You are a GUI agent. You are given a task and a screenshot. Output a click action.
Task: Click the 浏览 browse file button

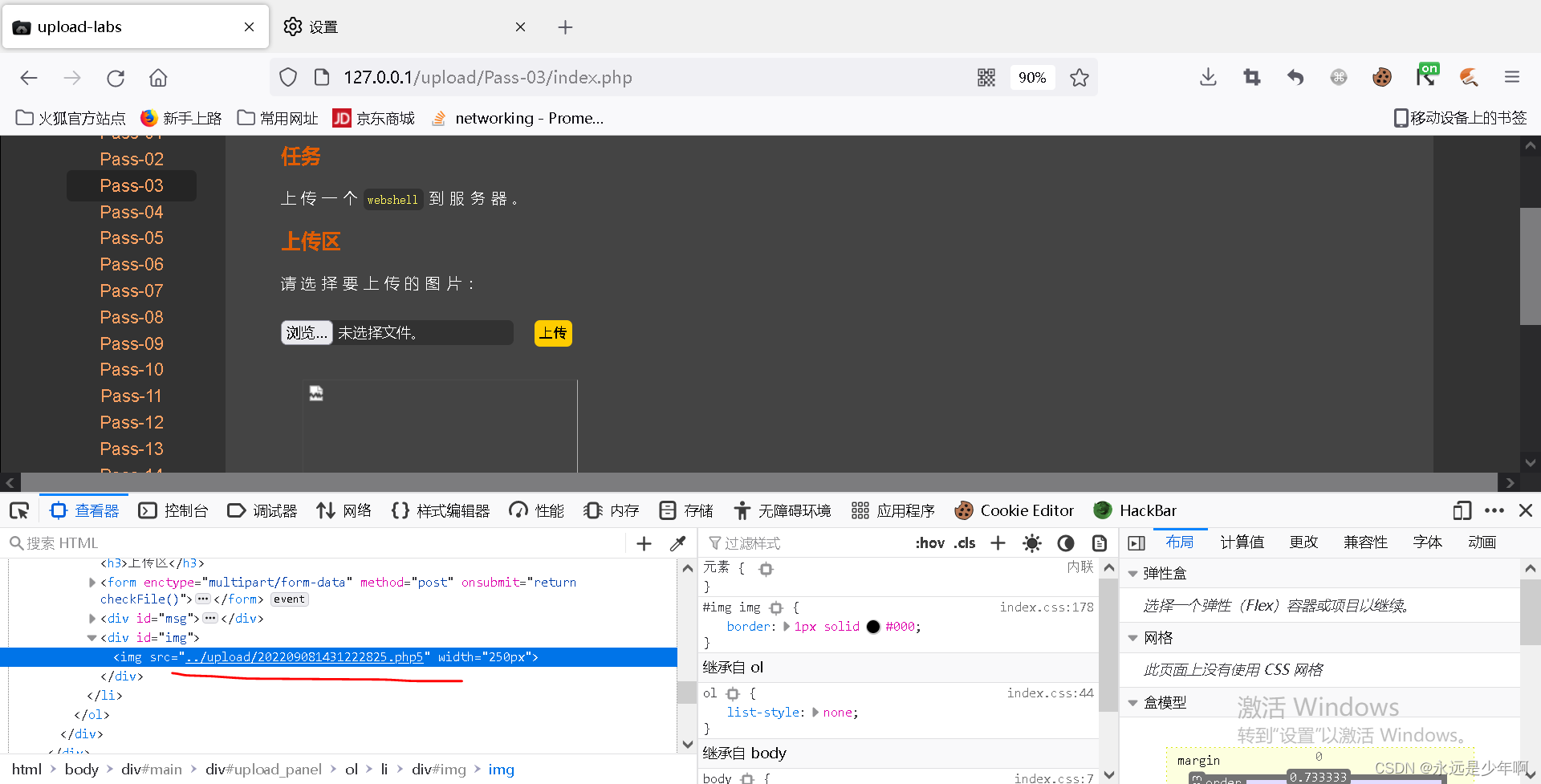coord(307,332)
